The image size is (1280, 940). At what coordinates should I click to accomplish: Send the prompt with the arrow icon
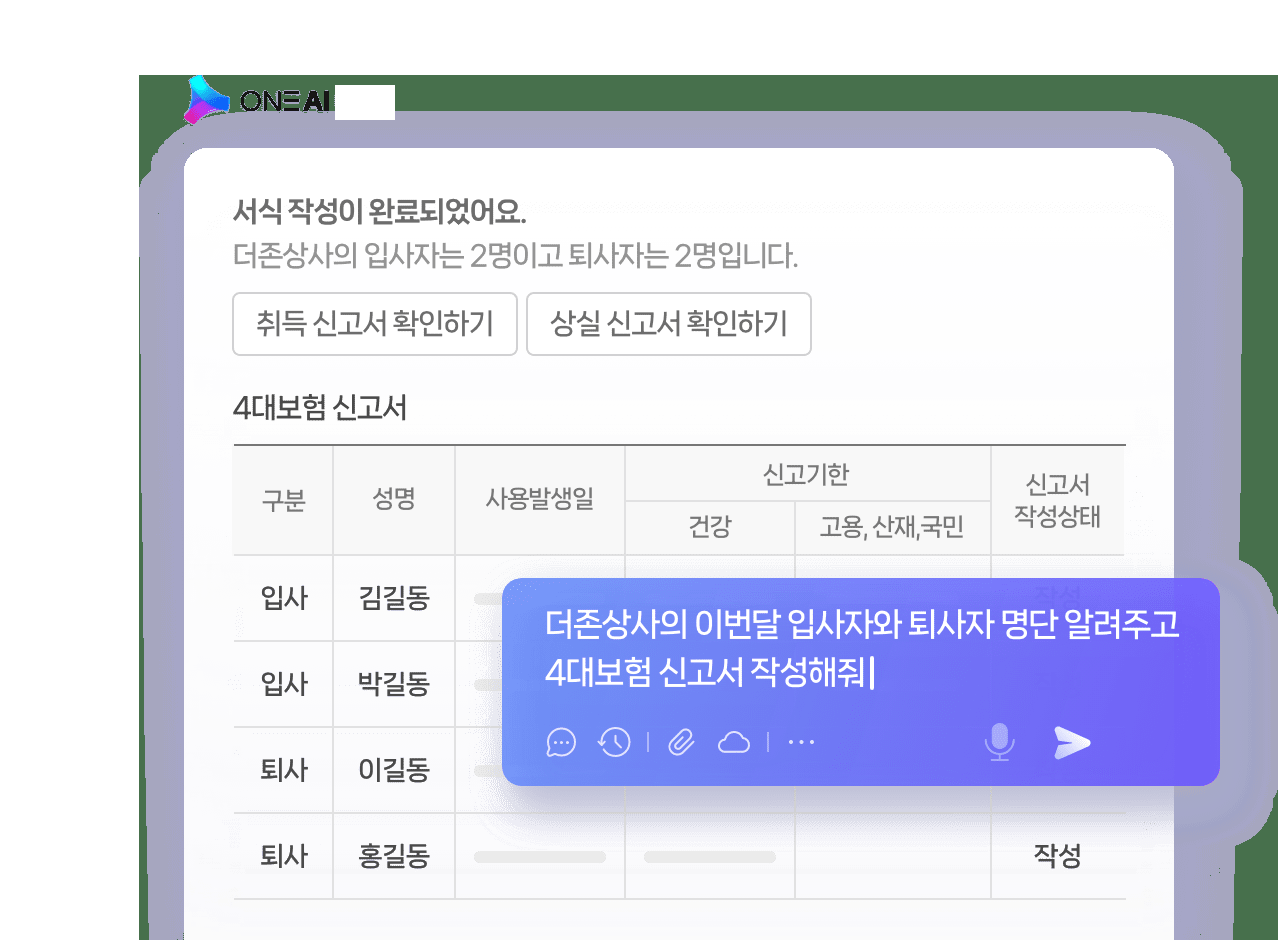1072,742
